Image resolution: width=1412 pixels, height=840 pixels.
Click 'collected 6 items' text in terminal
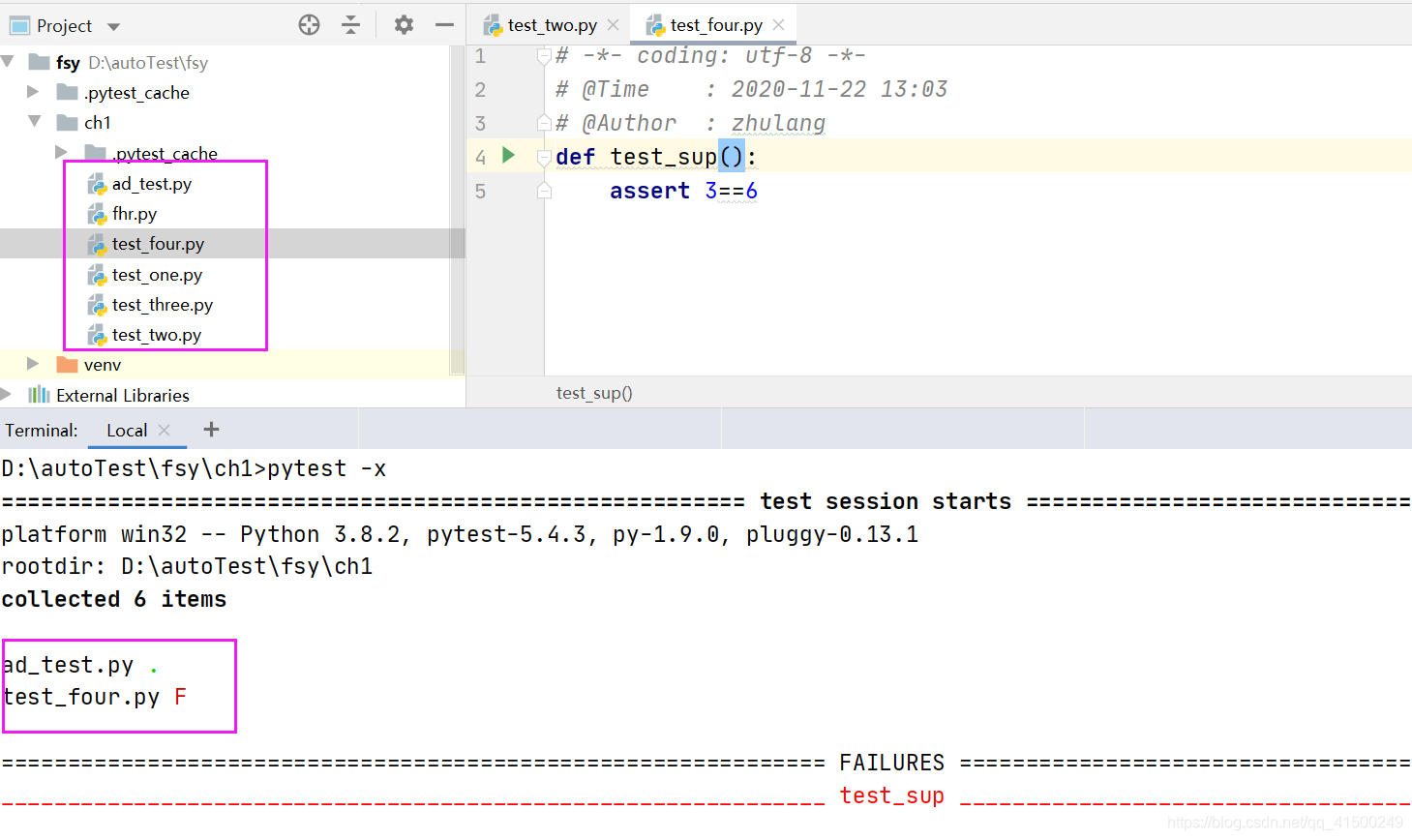coord(114,599)
